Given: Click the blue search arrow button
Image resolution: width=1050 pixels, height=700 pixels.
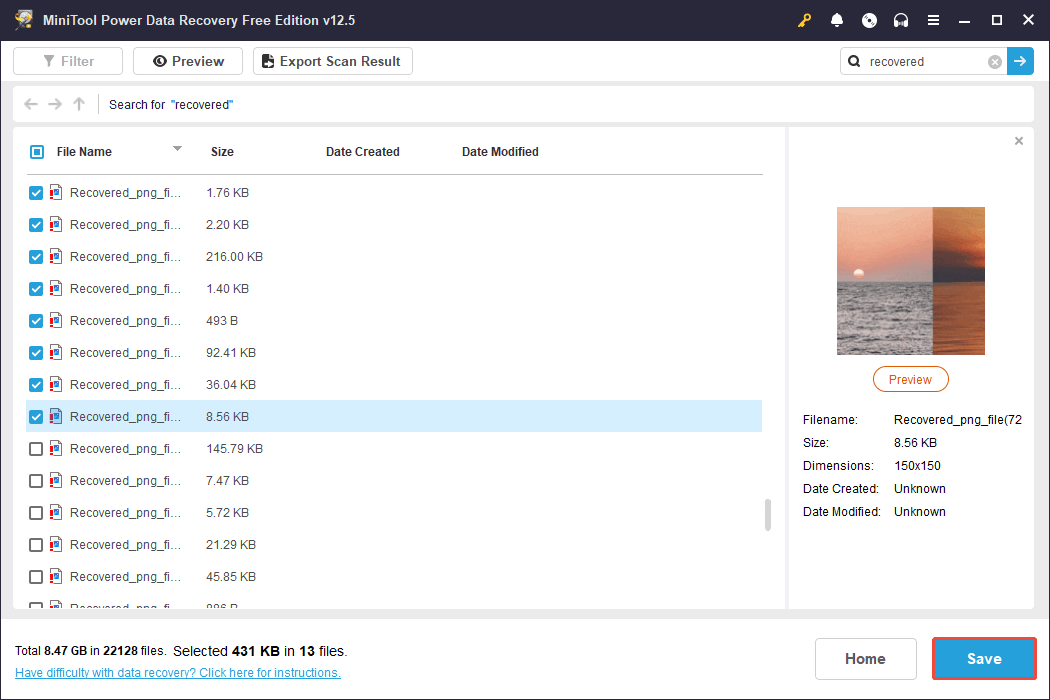Looking at the screenshot, I should (x=1020, y=61).
